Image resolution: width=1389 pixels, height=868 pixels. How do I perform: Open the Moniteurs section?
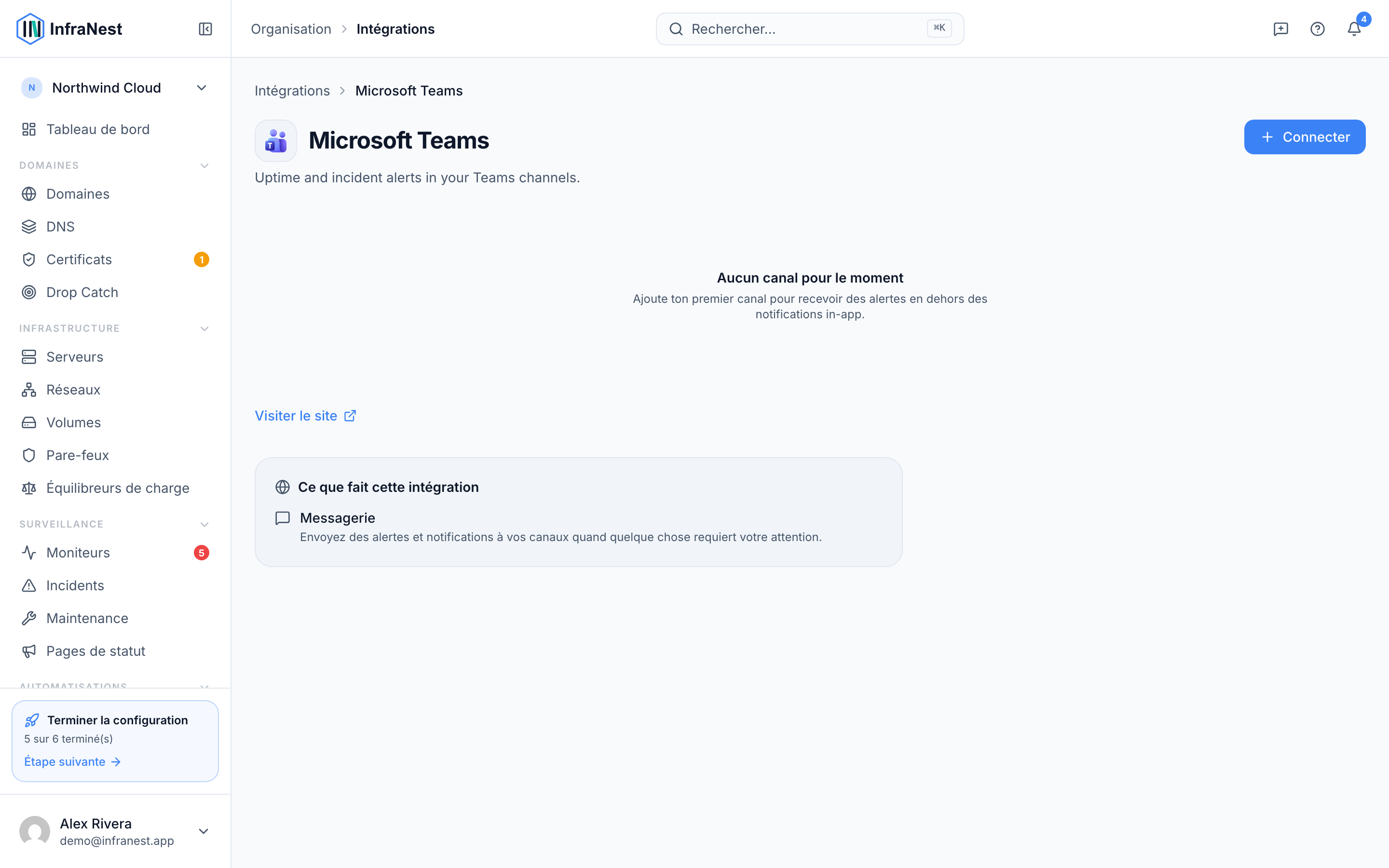coord(115,553)
